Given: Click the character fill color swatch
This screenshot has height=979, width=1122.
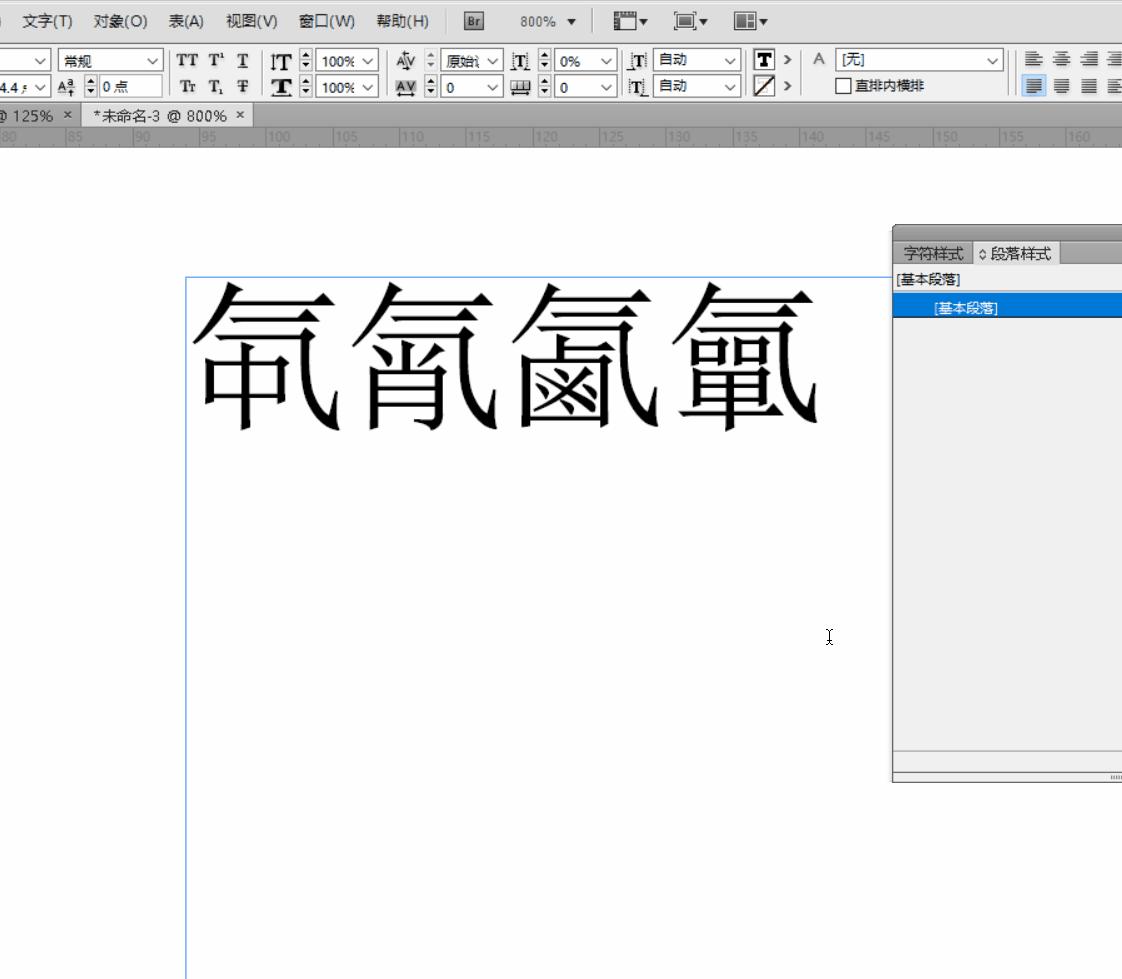Looking at the screenshot, I should (765, 60).
